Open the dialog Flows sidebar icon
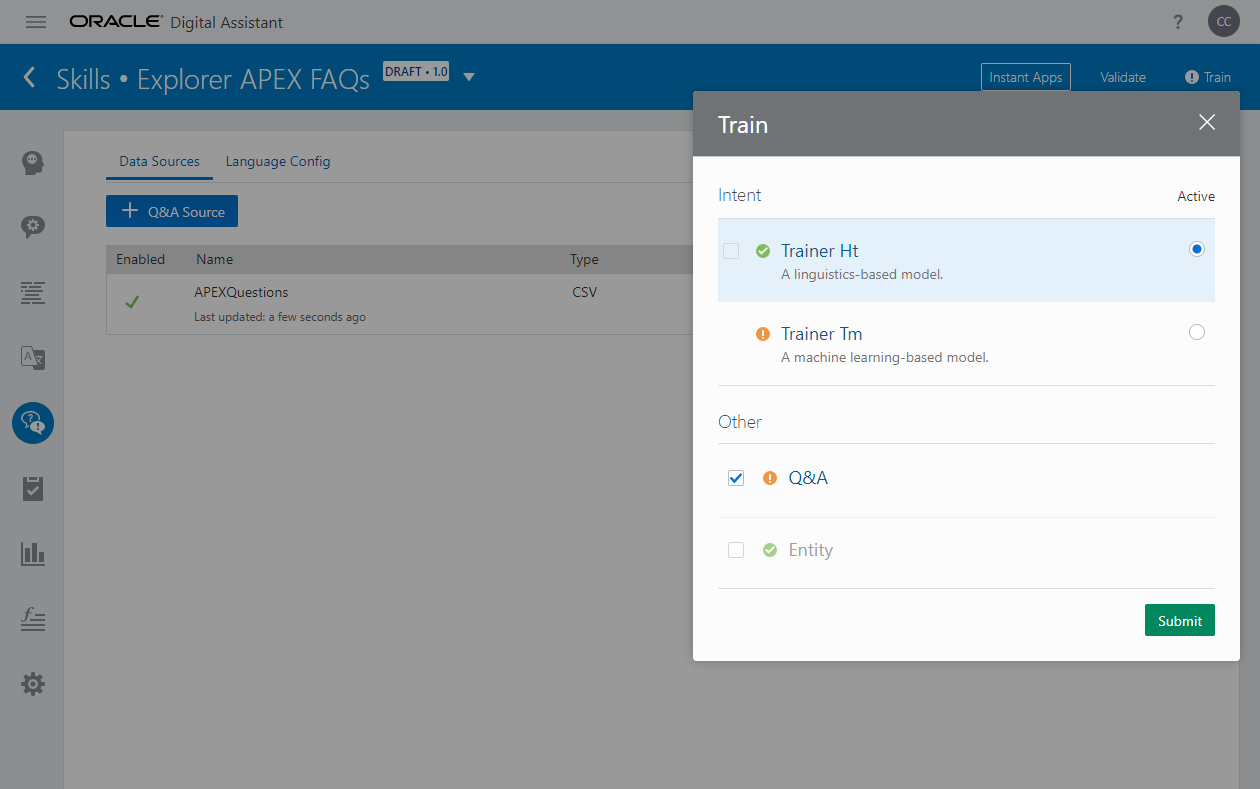The image size is (1260, 789). [x=33, y=293]
